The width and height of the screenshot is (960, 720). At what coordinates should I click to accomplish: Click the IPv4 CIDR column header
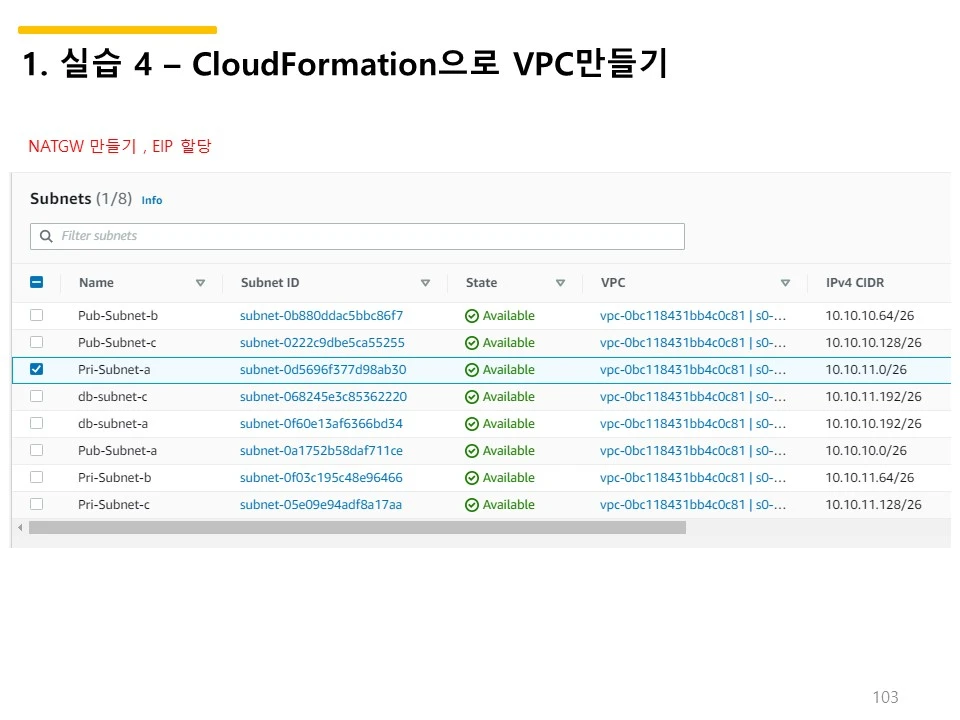coord(855,283)
